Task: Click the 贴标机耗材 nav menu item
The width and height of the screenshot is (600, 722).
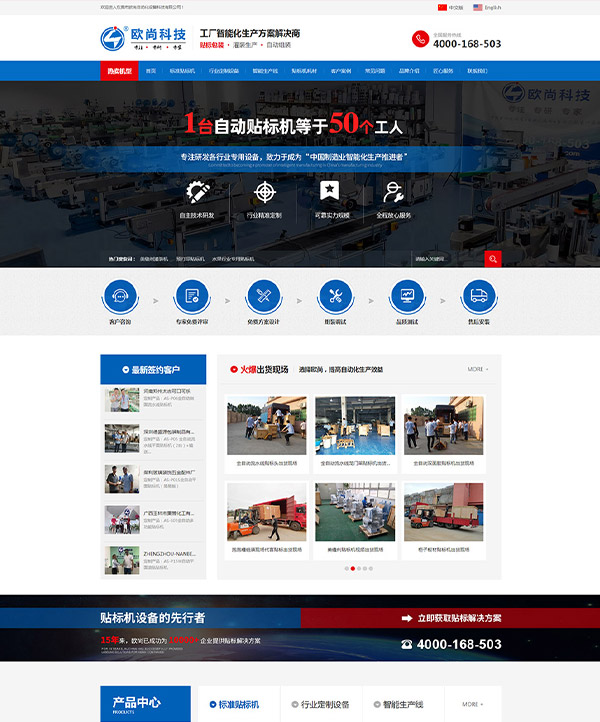Action: [304, 71]
